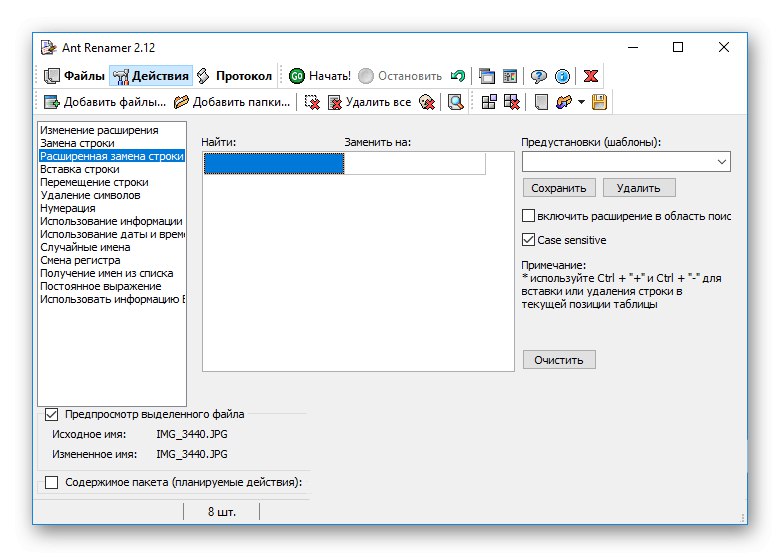780x557 pixels.
Task: Select the last Использовать информацию action
Action: (112, 299)
